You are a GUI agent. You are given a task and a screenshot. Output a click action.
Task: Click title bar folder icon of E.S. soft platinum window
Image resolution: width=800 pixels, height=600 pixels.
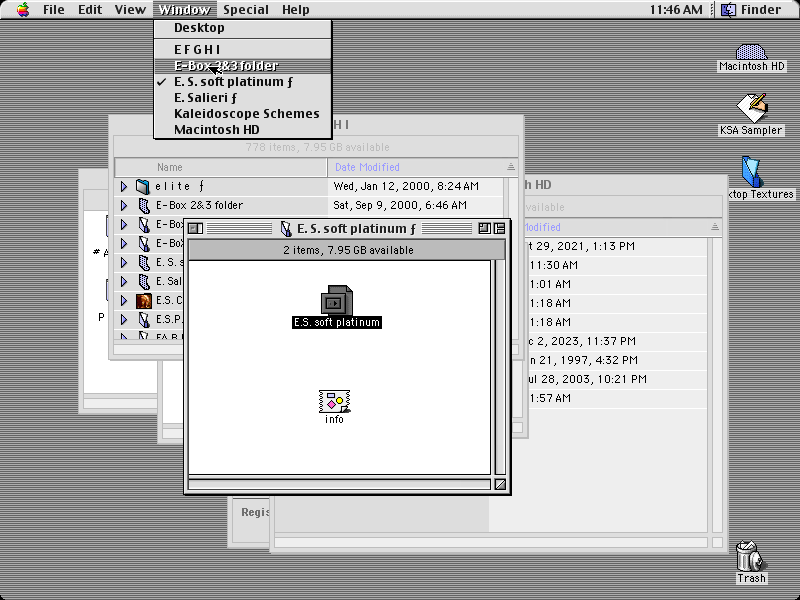286,229
